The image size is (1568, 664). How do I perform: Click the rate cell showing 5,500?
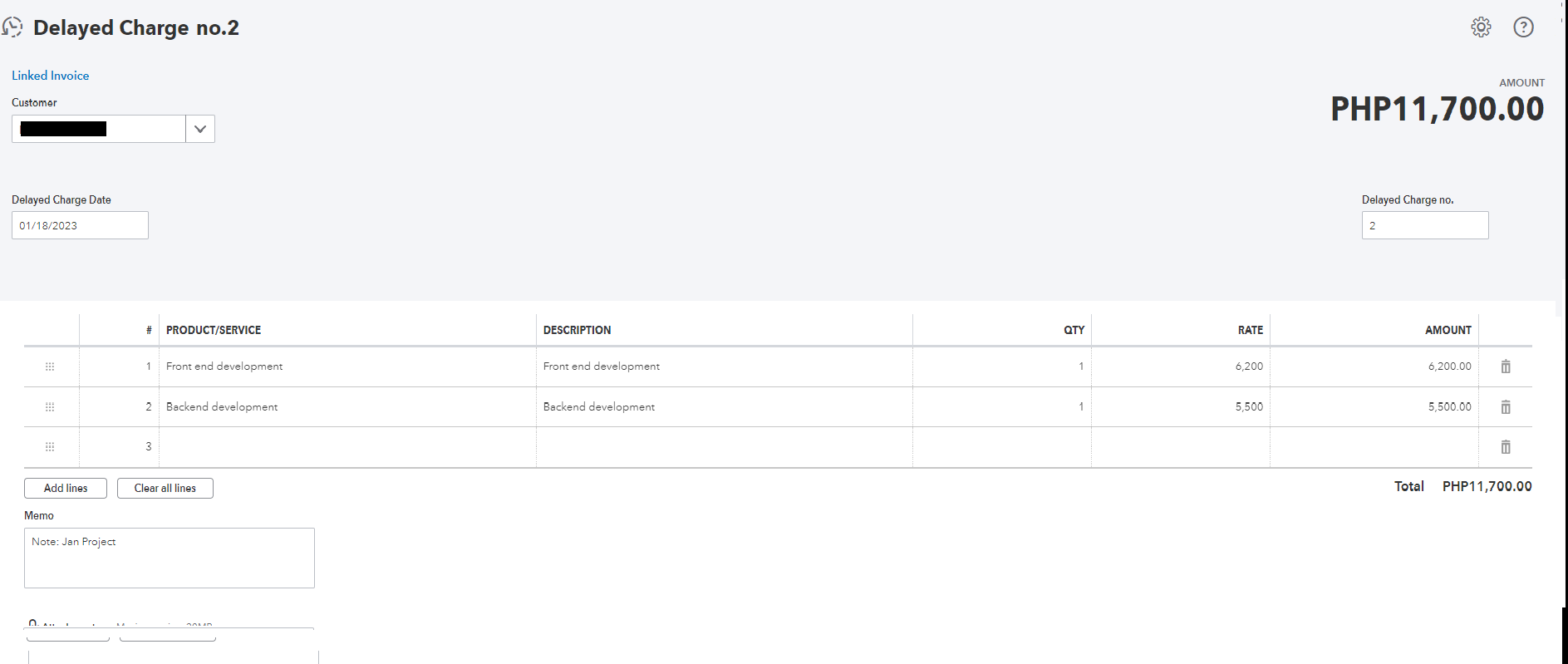point(1180,407)
